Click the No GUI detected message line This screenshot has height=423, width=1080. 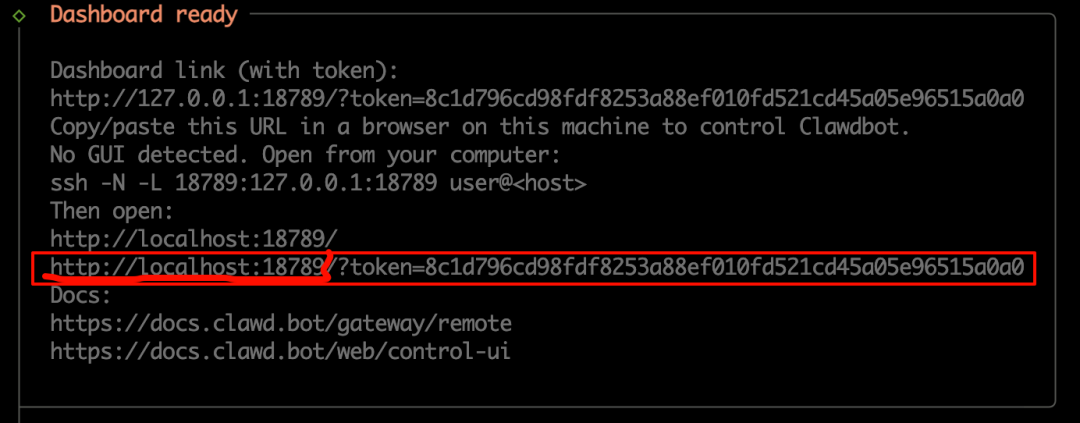click(306, 155)
